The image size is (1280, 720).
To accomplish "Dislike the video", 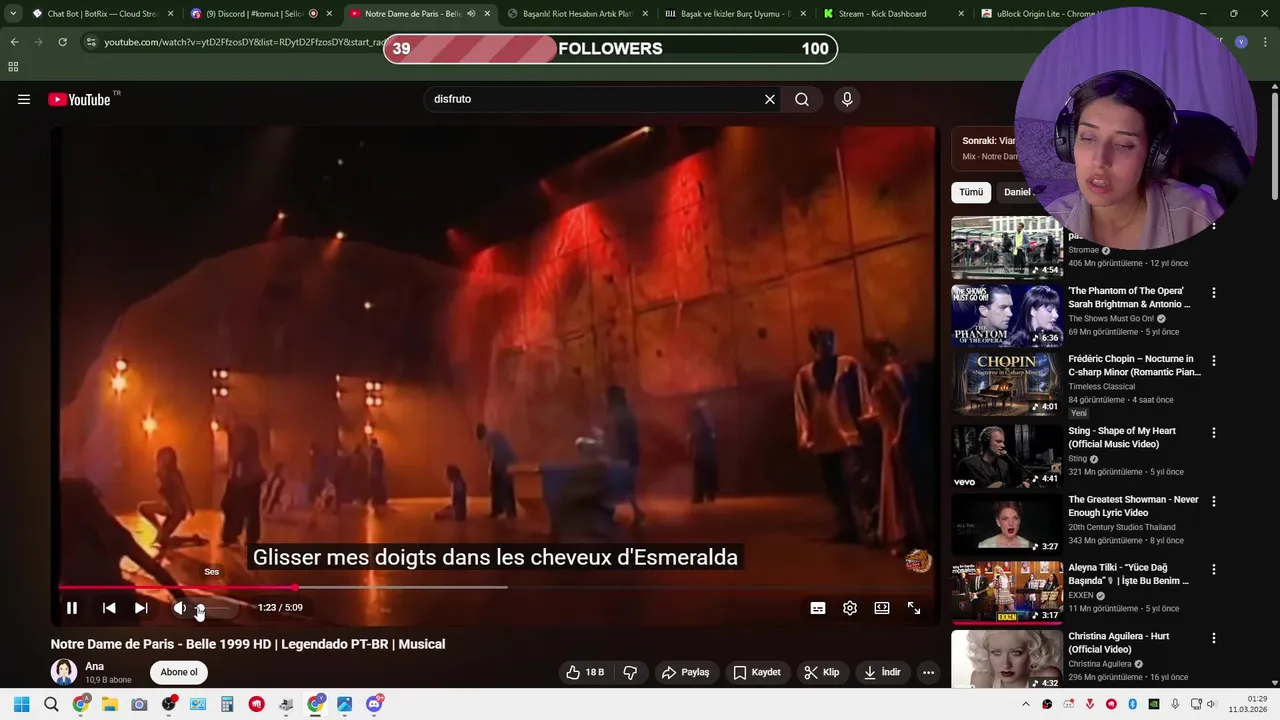I will (x=630, y=672).
